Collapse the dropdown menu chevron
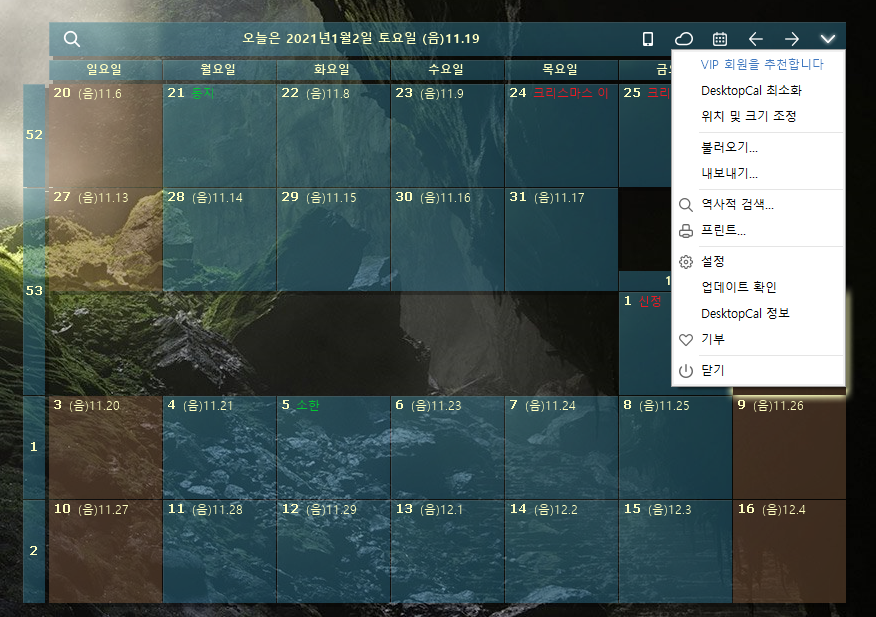 click(828, 39)
